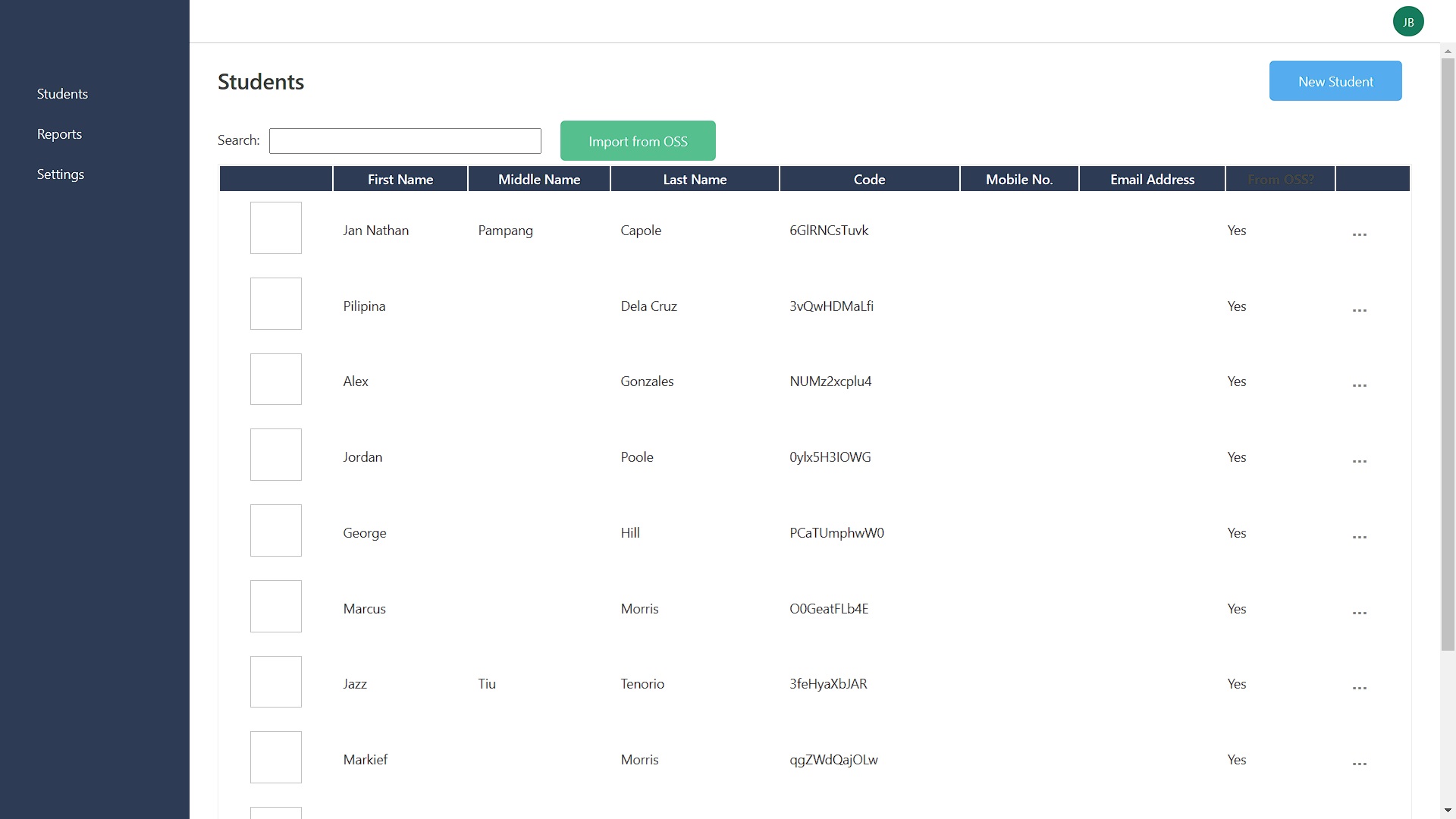The height and width of the screenshot is (819, 1456).
Task: Click the Mobile No. column header
Action: point(1019,180)
